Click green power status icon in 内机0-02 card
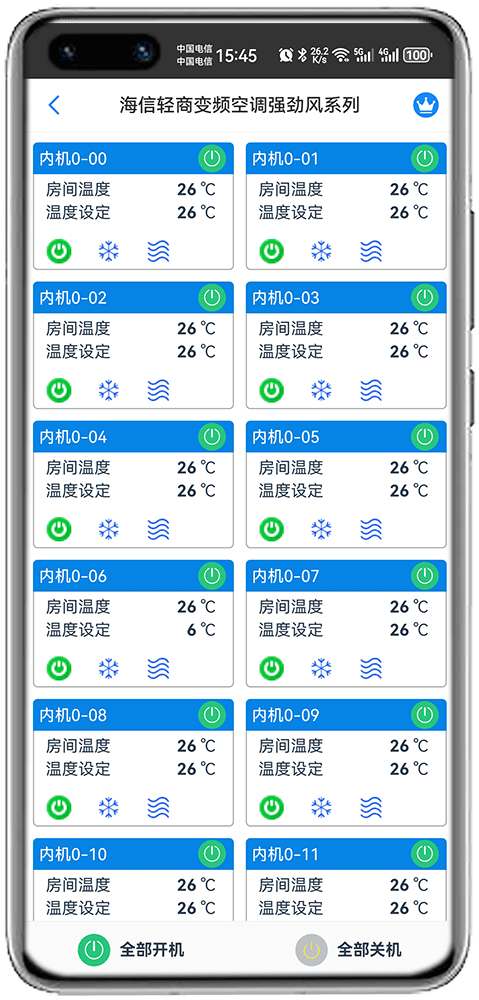This screenshot has width=479, height=1000. point(59,390)
